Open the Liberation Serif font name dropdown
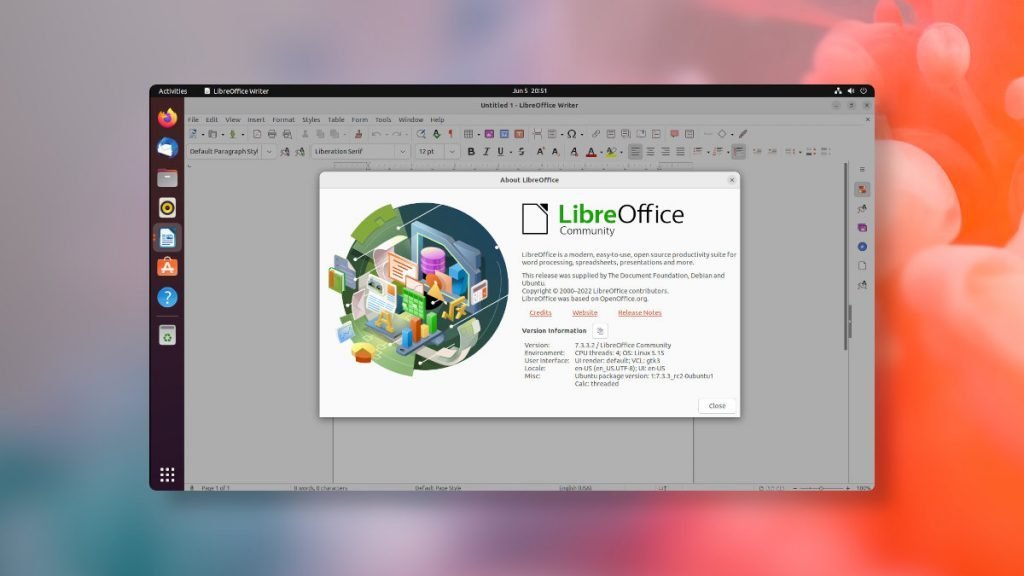Viewport: 1024px width, 576px height. pyautogui.click(x=402, y=152)
